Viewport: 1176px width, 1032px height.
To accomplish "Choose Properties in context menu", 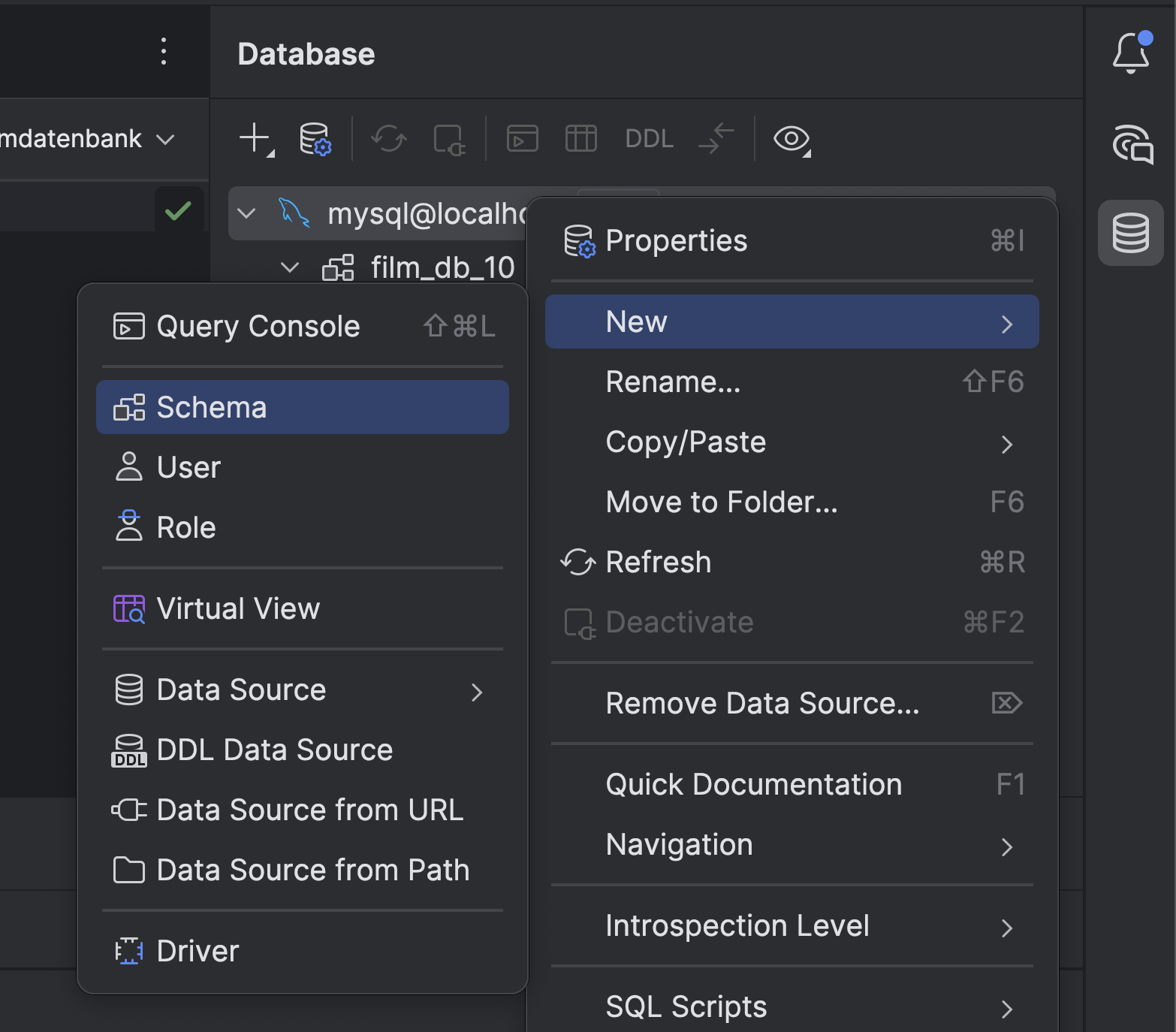I will 792,241.
